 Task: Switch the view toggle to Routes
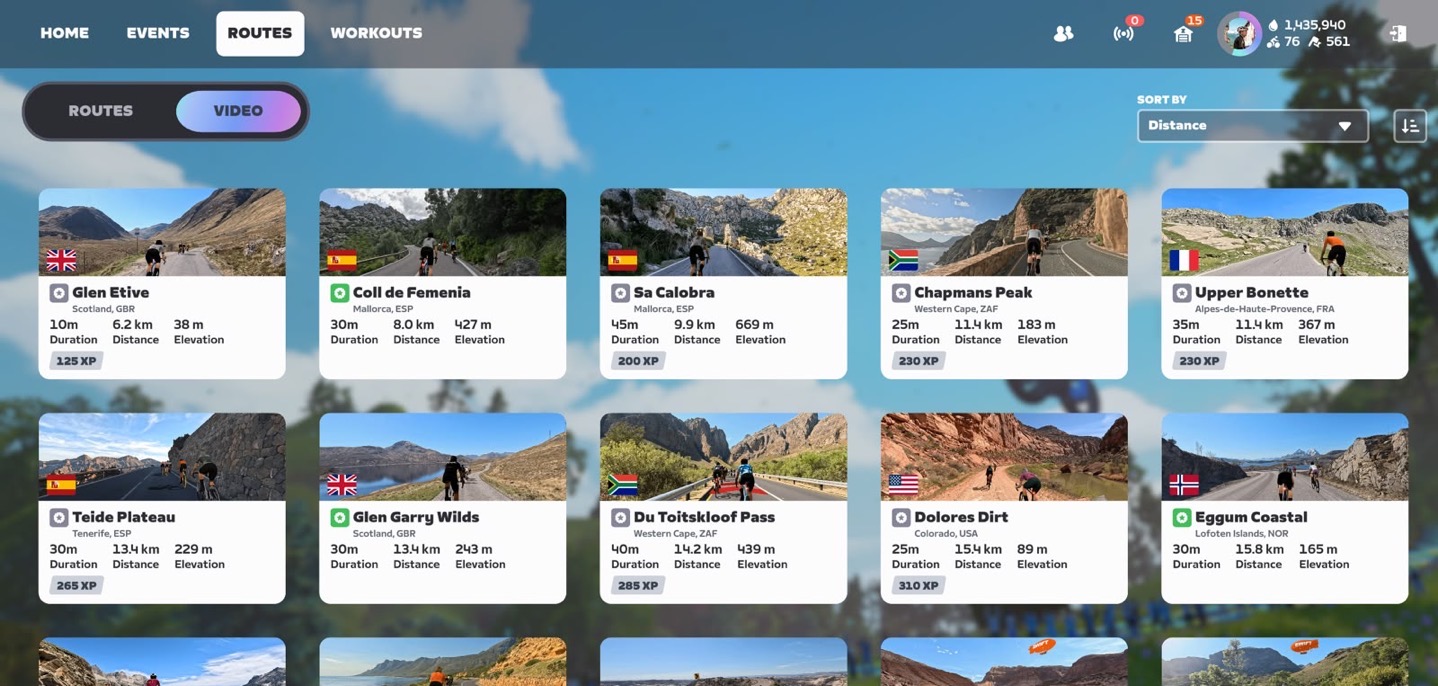pos(100,111)
